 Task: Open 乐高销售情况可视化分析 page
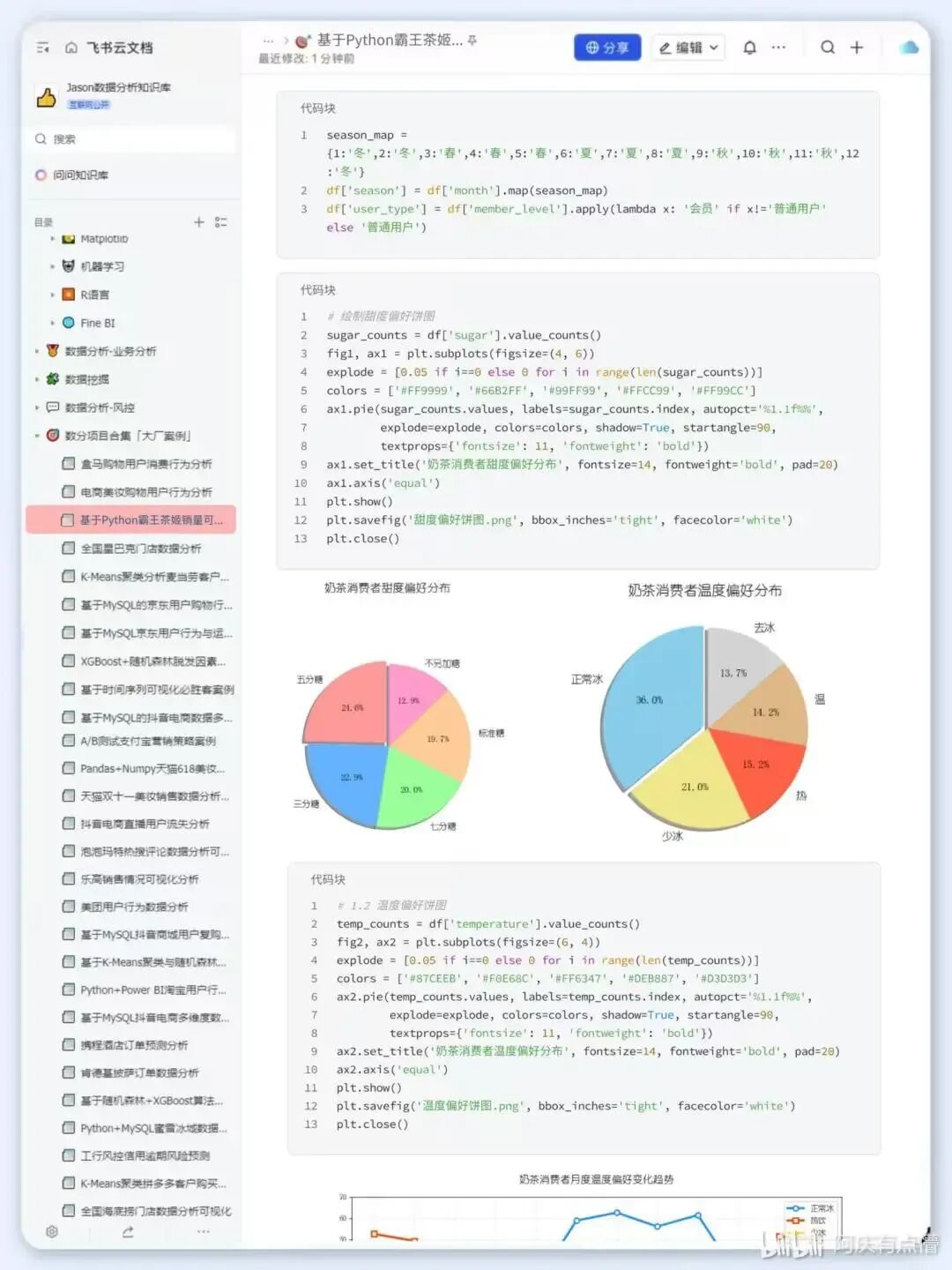pos(139,879)
